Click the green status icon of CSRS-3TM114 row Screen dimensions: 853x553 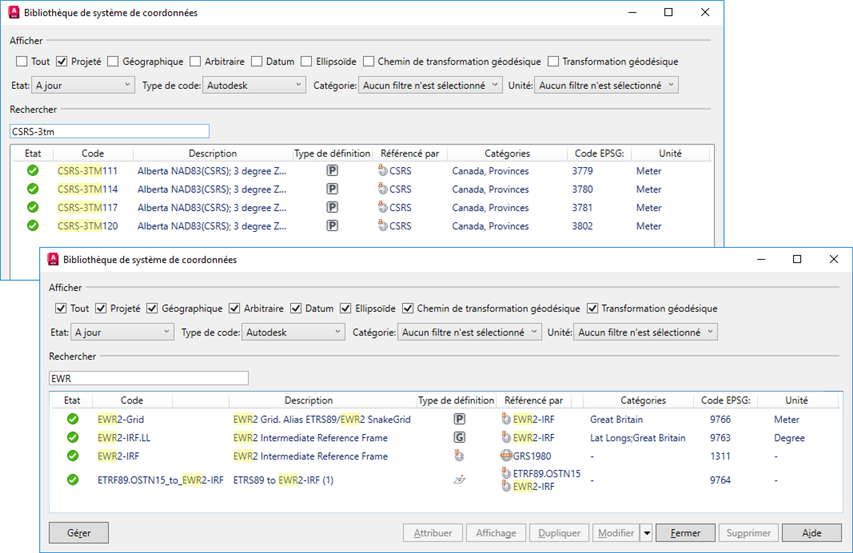[x=33, y=189]
